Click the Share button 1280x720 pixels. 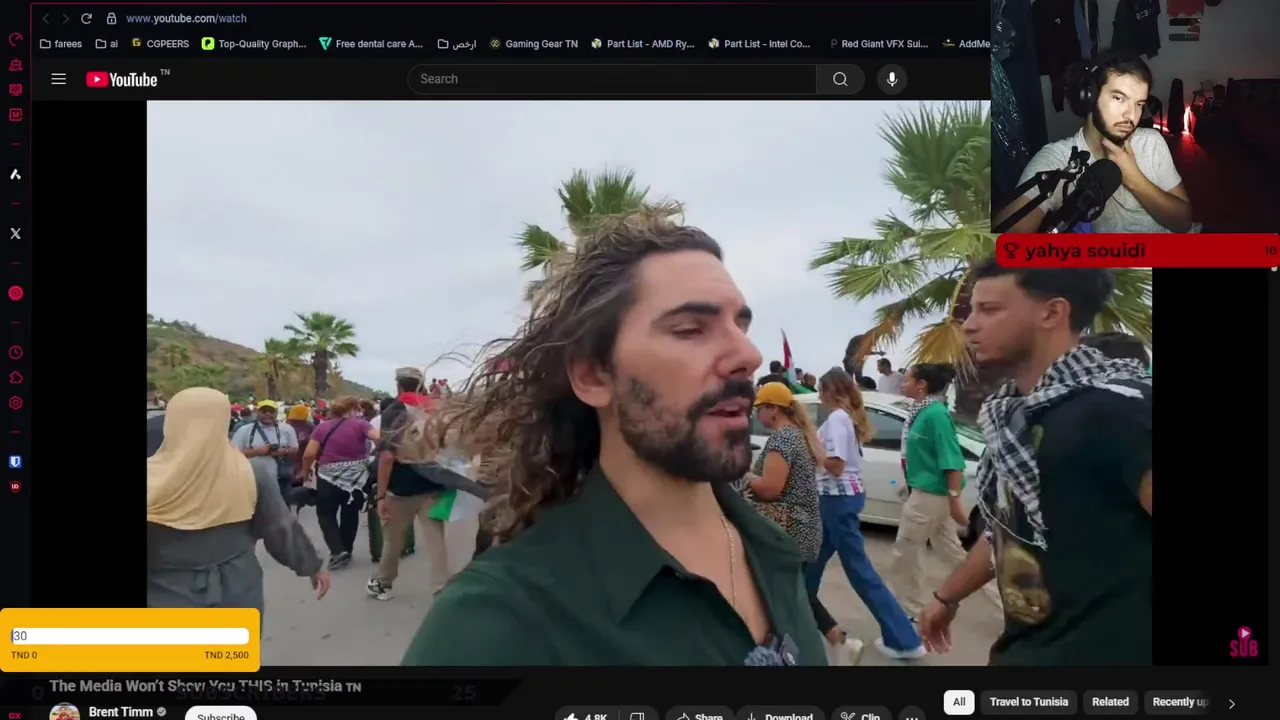(698, 716)
